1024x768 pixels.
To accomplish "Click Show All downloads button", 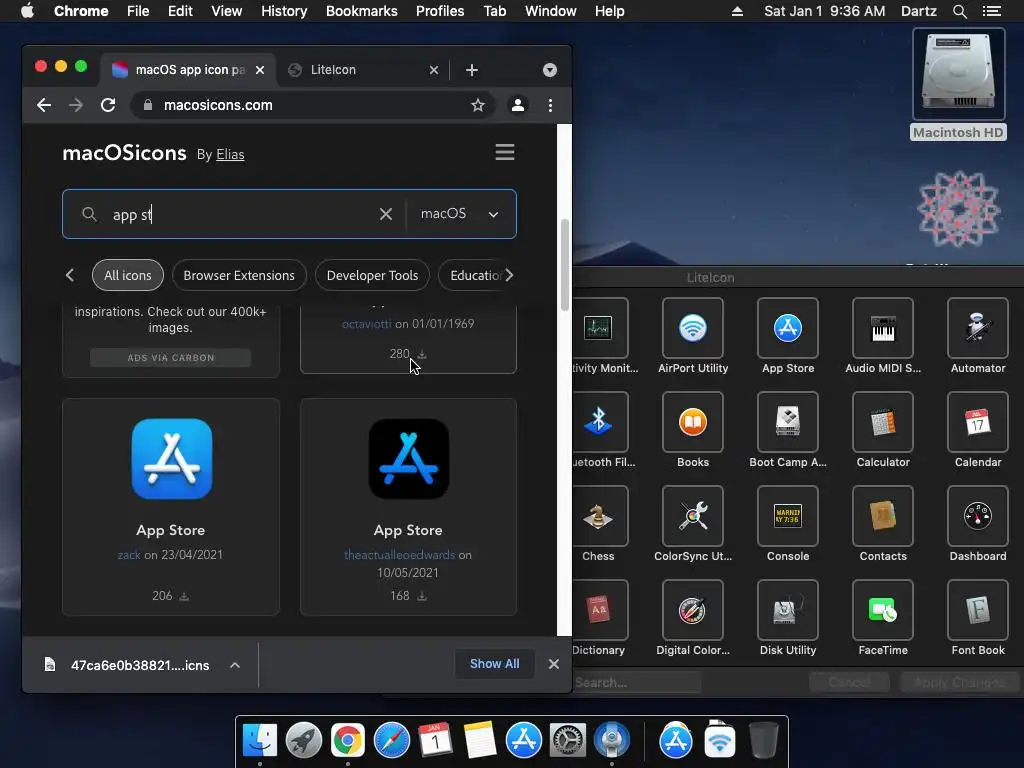I will click(x=494, y=664).
